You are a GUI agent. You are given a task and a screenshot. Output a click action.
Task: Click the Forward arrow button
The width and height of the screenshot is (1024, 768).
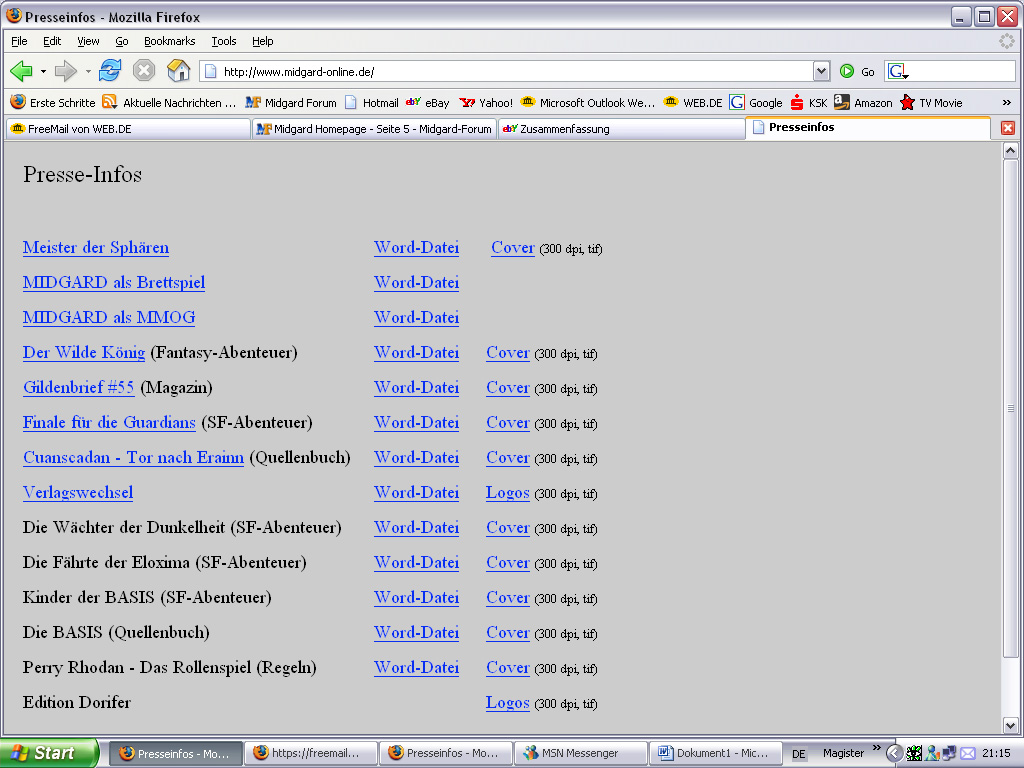click(x=65, y=71)
